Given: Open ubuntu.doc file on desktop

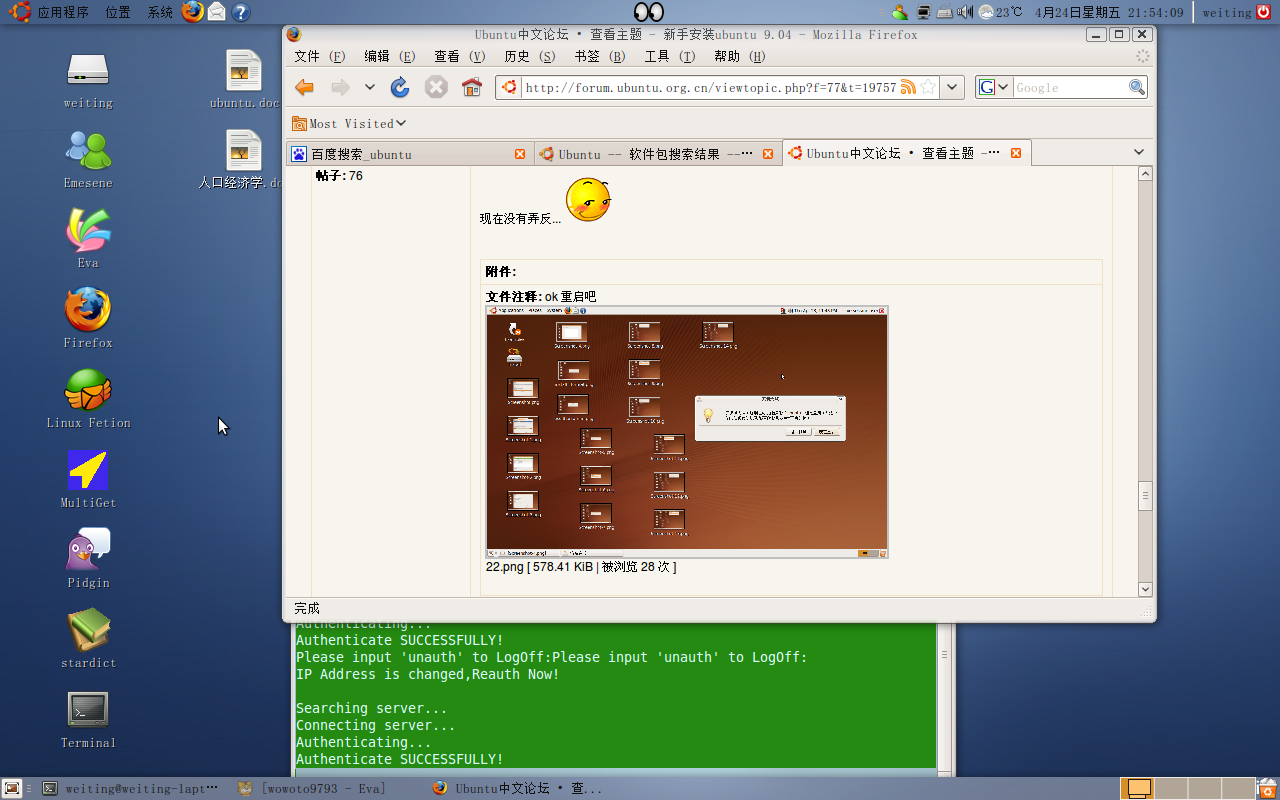Looking at the screenshot, I should click(x=244, y=78).
